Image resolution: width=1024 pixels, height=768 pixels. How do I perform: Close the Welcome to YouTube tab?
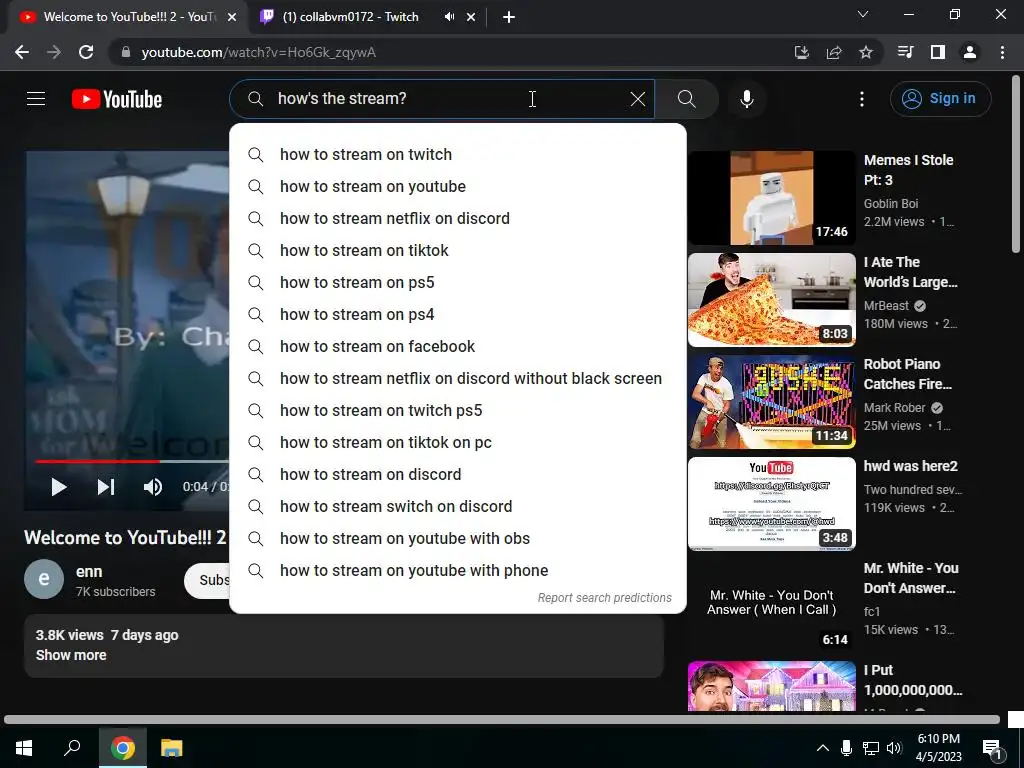pos(232,17)
